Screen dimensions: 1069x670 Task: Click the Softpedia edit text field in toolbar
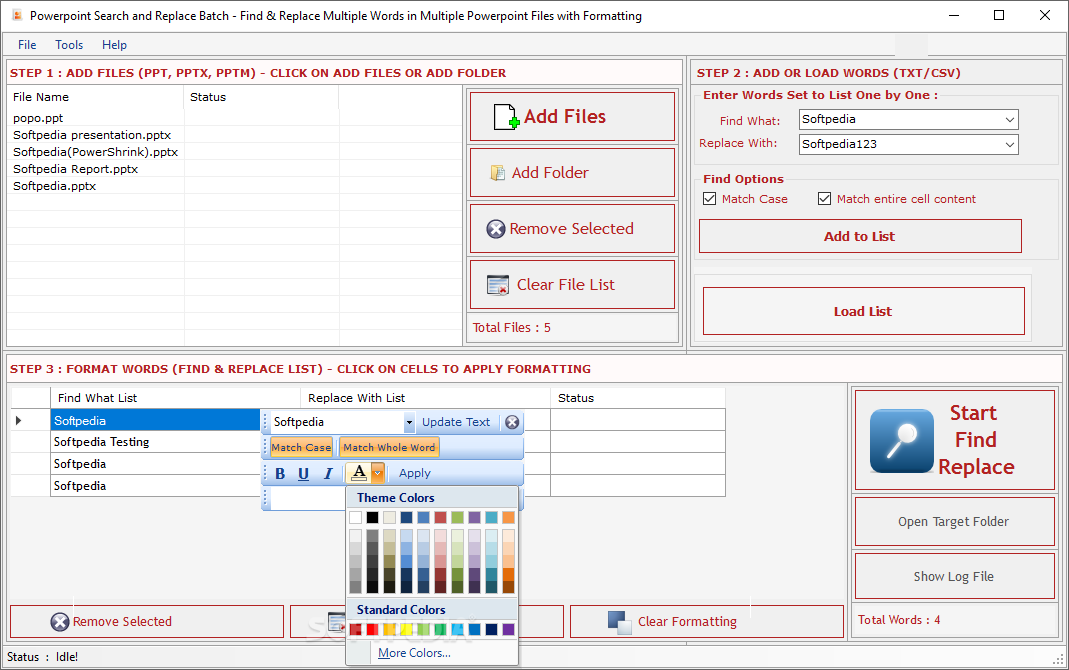pos(337,423)
